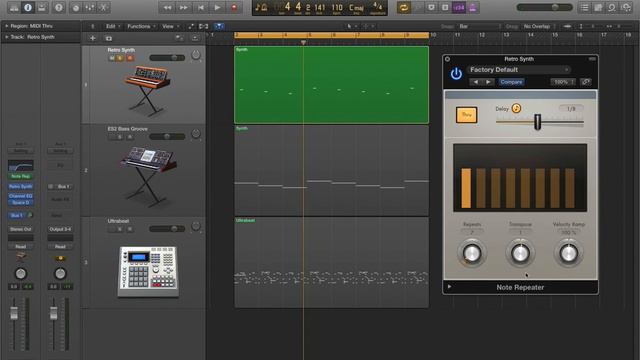Toggle Thru button in Note Repeater
This screenshot has width=640, height=360.
point(467,115)
